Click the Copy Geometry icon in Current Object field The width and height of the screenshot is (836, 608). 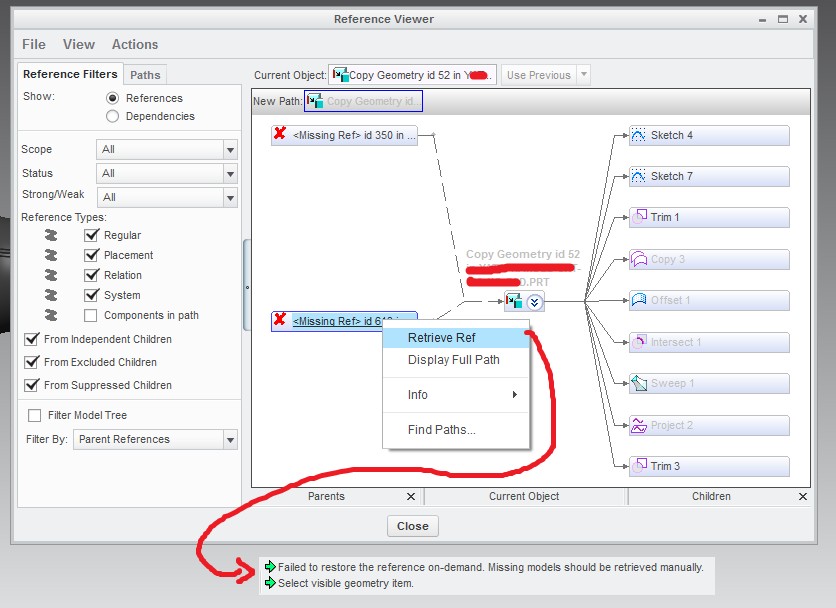coord(340,75)
